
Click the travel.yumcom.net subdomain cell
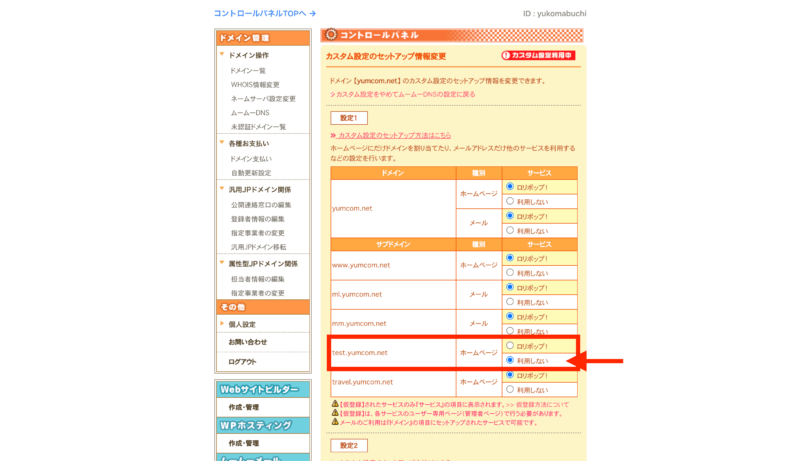(x=393, y=382)
